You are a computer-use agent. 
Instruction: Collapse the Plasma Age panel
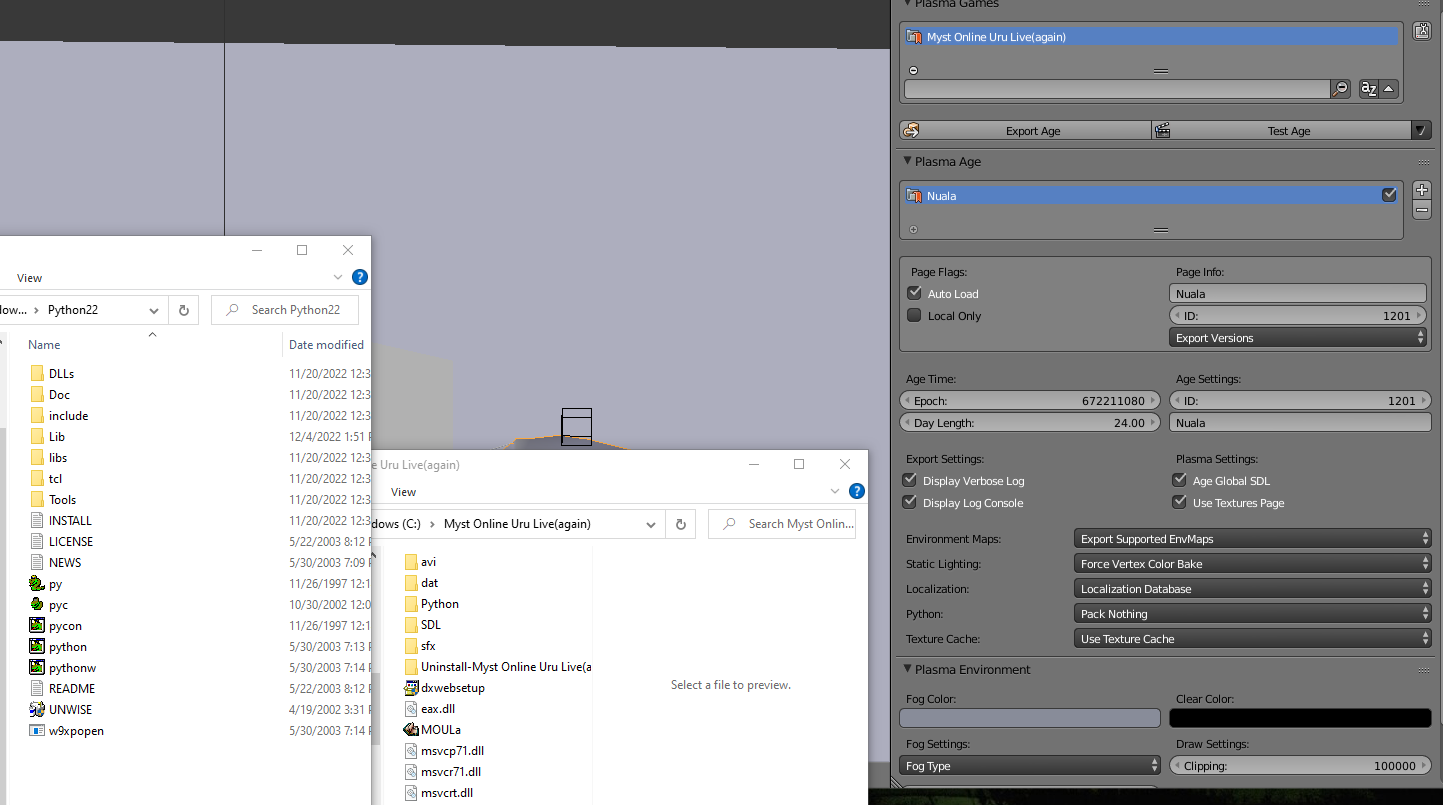pyautogui.click(x=907, y=161)
